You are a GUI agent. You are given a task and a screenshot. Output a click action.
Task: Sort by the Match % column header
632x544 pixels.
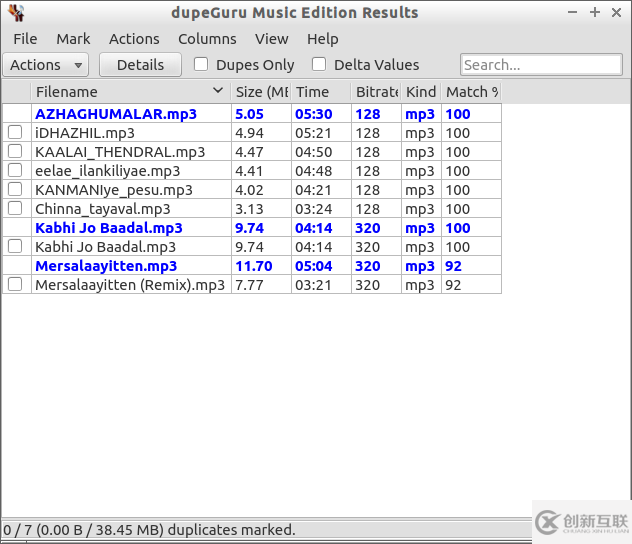pos(472,92)
